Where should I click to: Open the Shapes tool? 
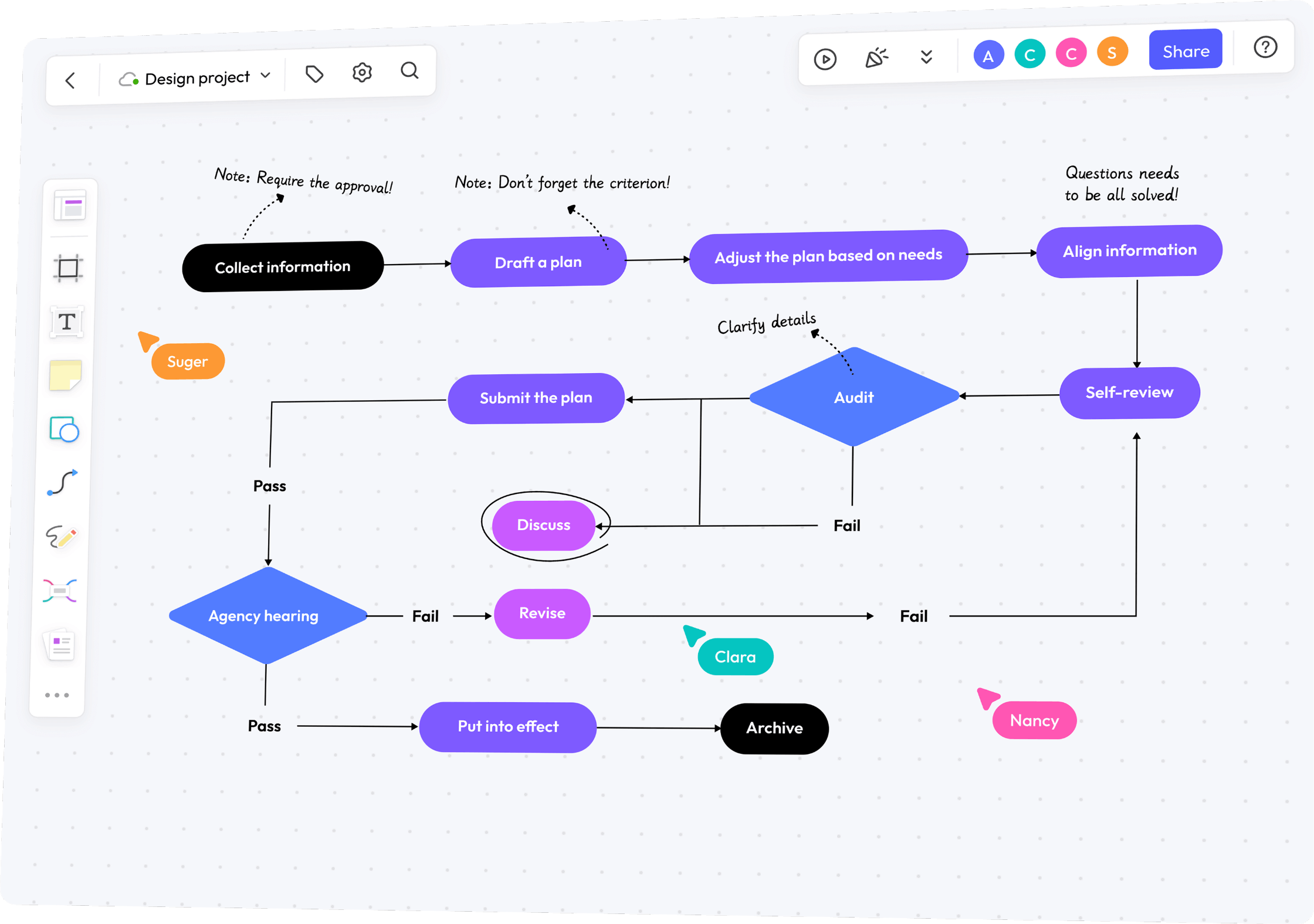point(64,430)
